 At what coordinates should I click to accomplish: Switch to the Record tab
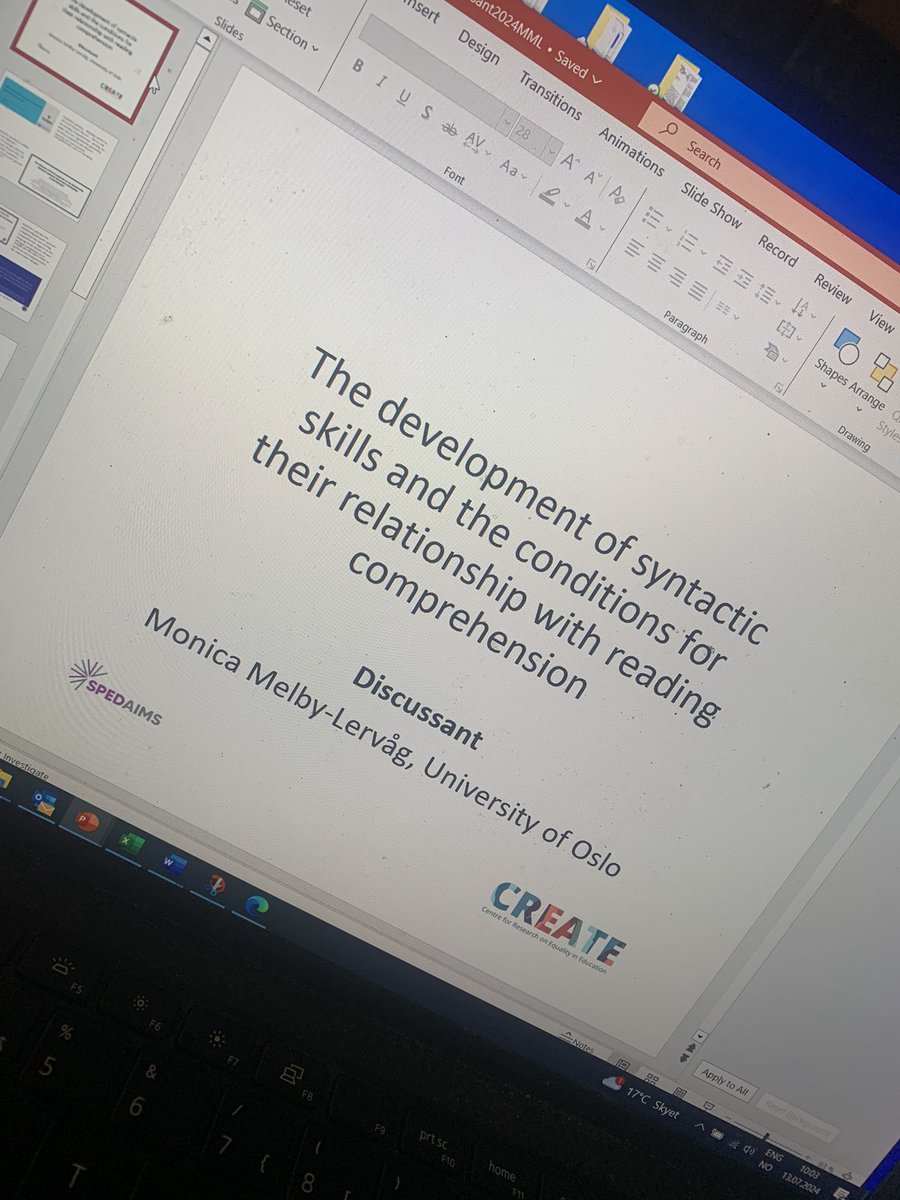[x=777, y=250]
